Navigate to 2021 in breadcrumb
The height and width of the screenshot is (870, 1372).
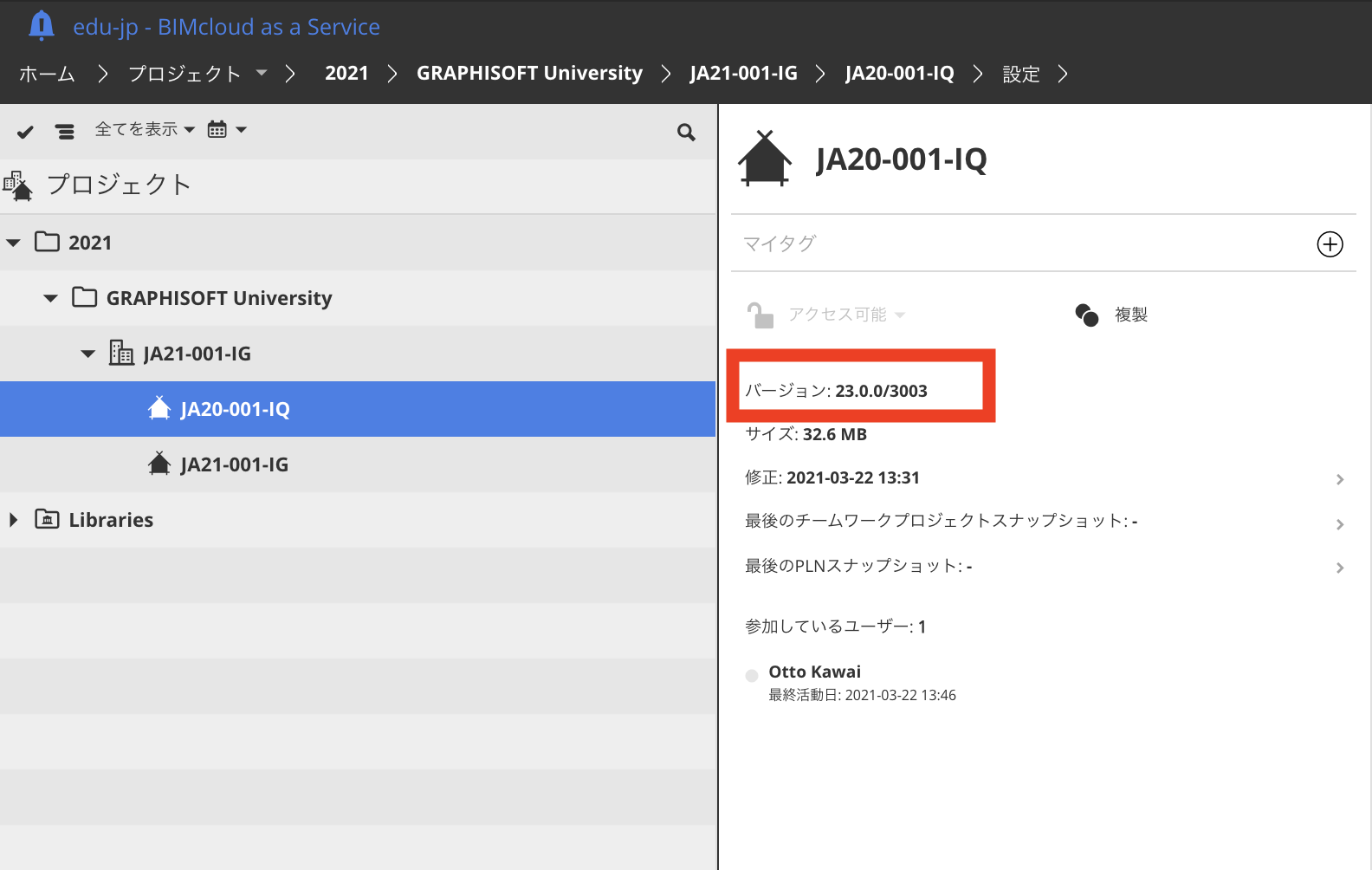click(346, 73)
